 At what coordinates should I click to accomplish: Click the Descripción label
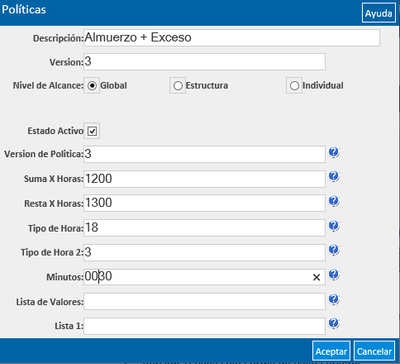click(x=58, y=38)
